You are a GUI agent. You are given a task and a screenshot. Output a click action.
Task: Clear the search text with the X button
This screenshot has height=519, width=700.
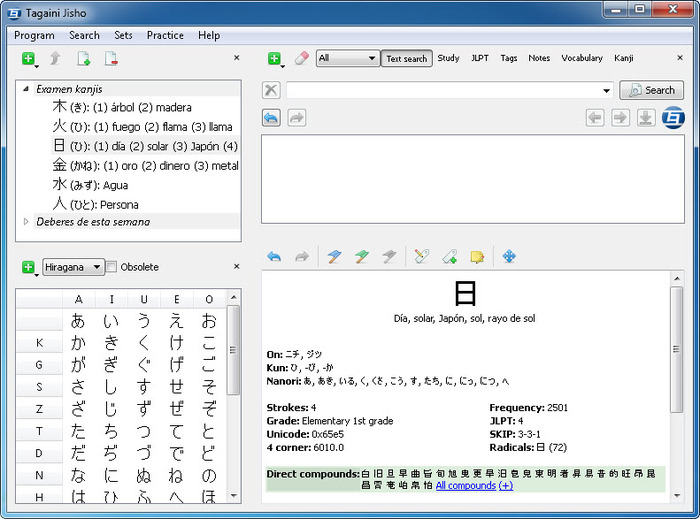coord(271,90)
